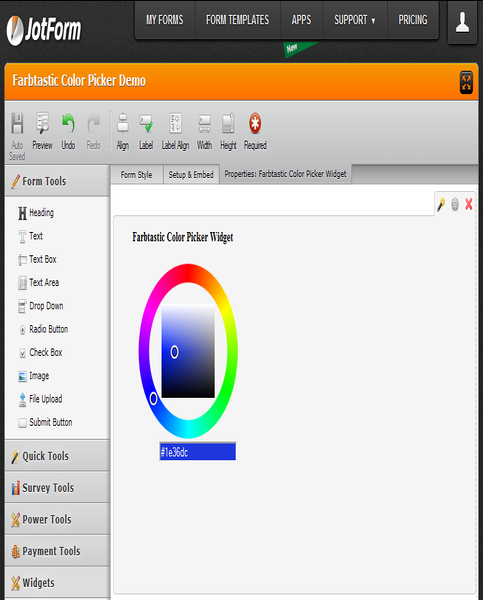Open Form Templates page

(237, 20)
